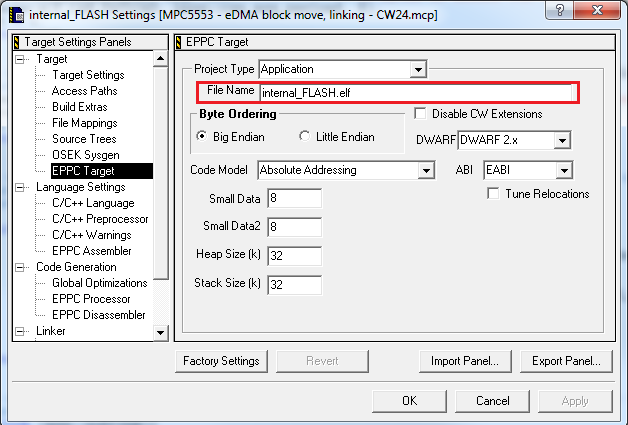This screenshot has height=425, width=628.
Task: Click the Revert button
Action: [x=322, y=361]
